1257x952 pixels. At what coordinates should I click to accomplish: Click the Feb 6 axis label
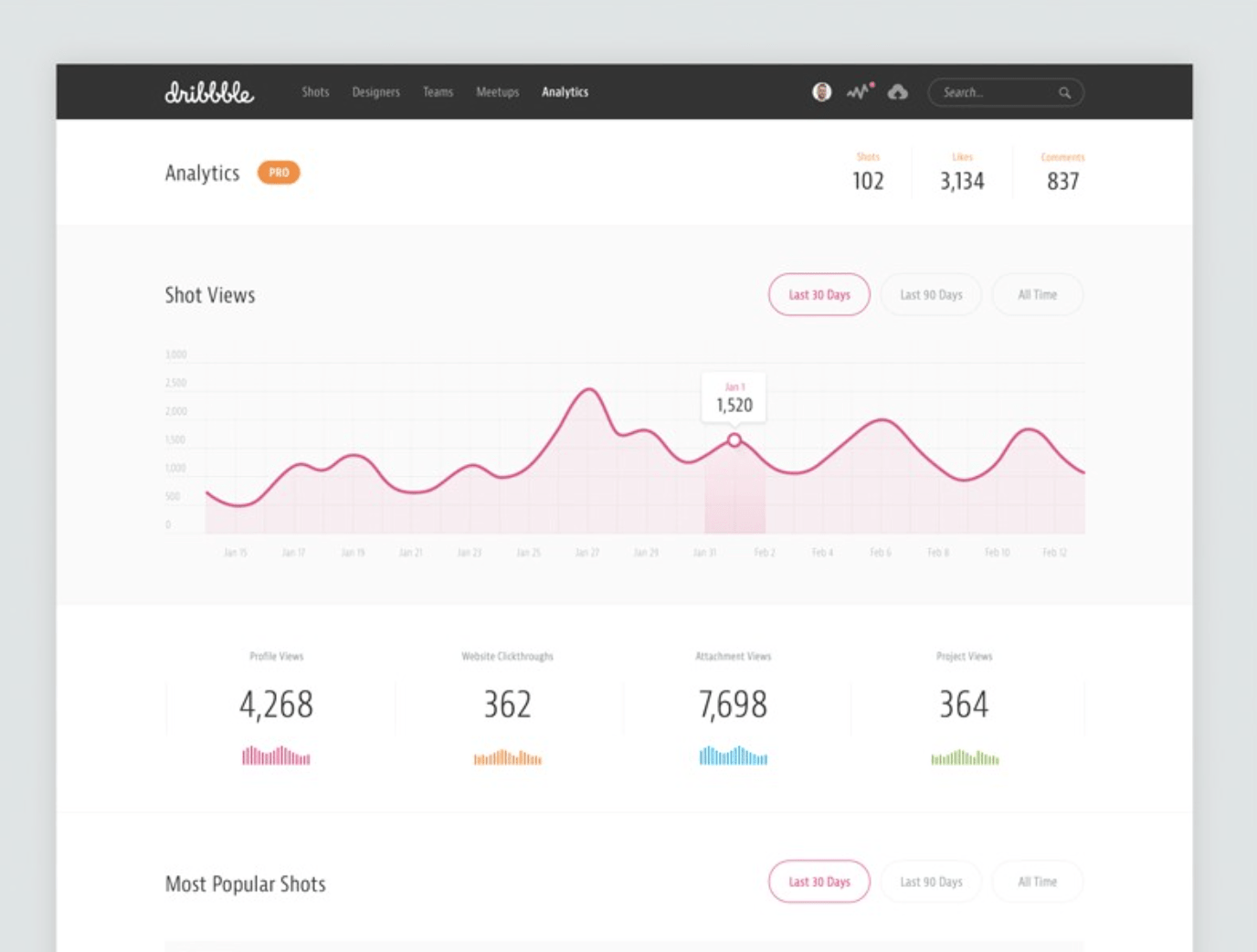point(881,553)
